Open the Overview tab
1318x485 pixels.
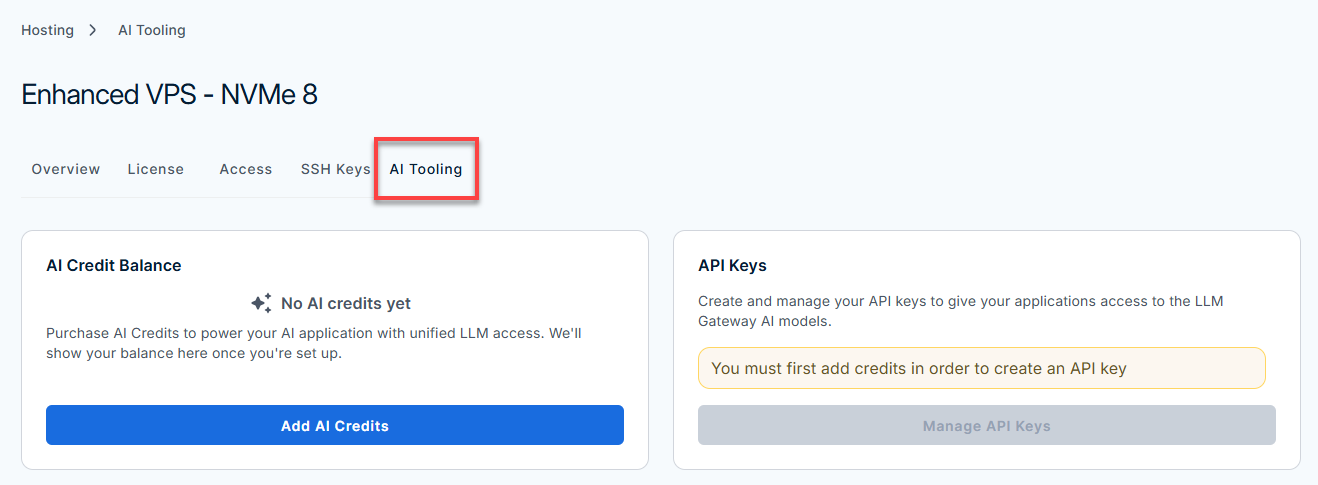click(x=66, y=169)
